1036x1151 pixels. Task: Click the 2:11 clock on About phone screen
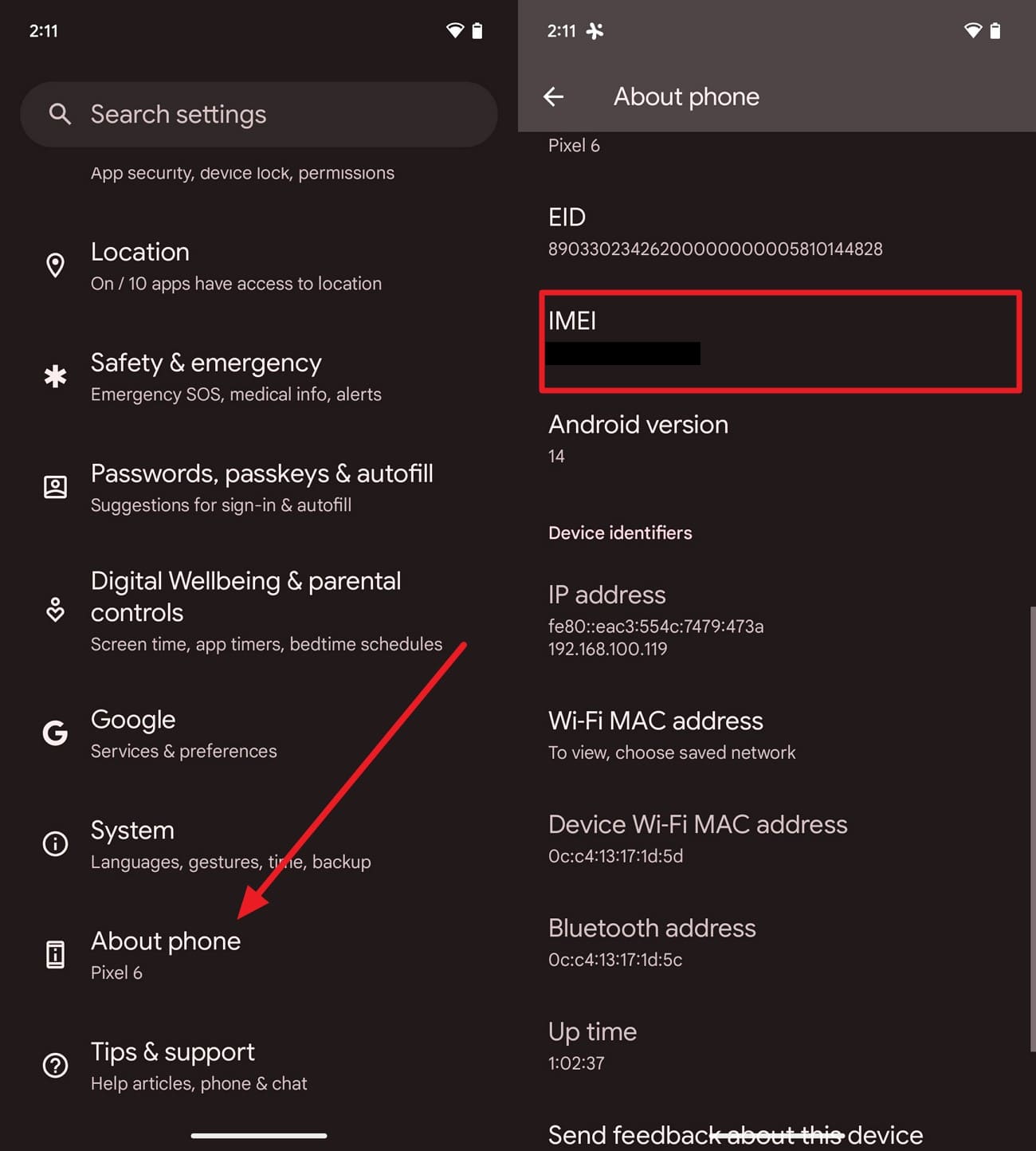(x=561, y=31)
